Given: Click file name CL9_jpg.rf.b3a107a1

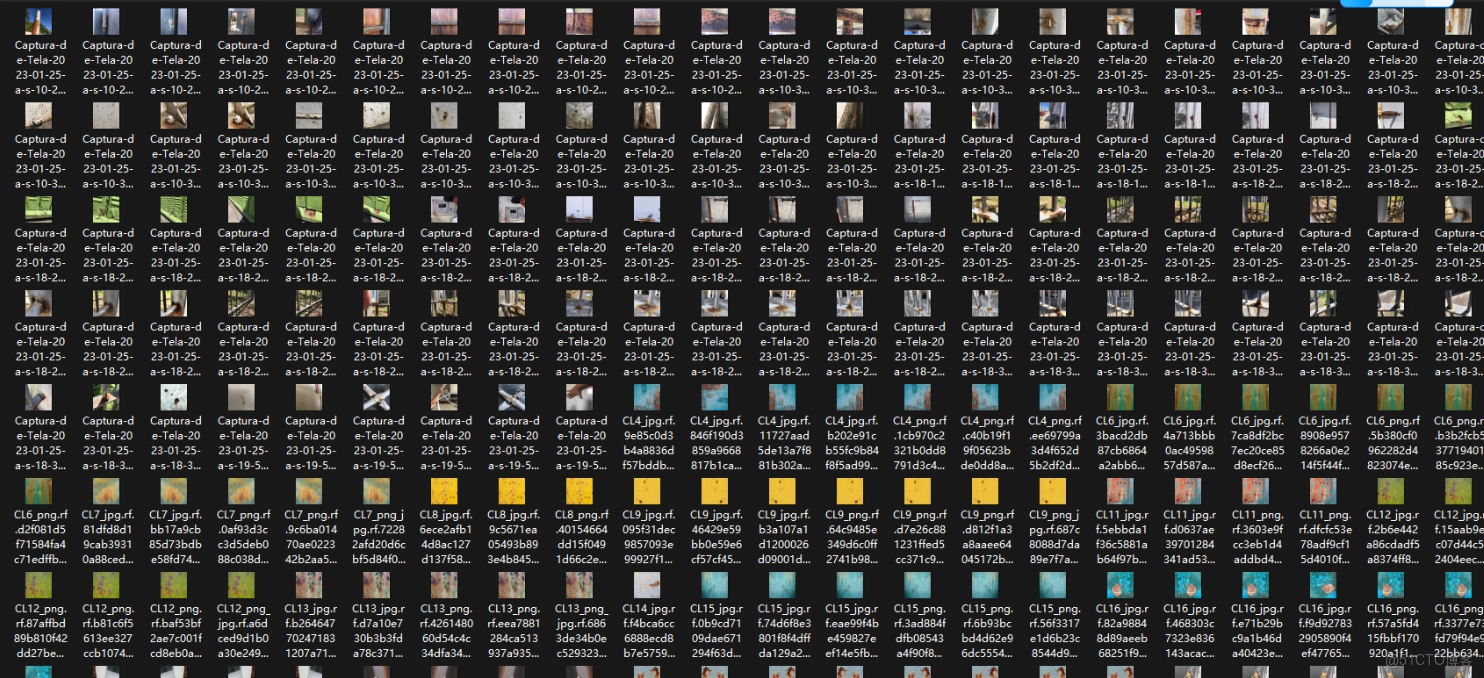Looking at the screenshot, I should coord(784,537).
